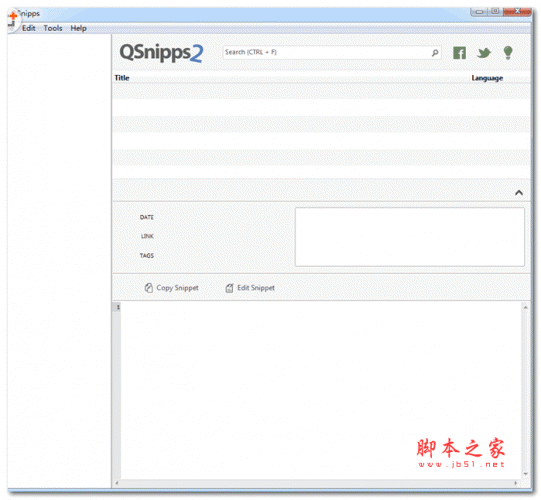The height and width of the screenshot is (500, 541).
Task: Sort snippets by Language column
Action: click(487, 78)
